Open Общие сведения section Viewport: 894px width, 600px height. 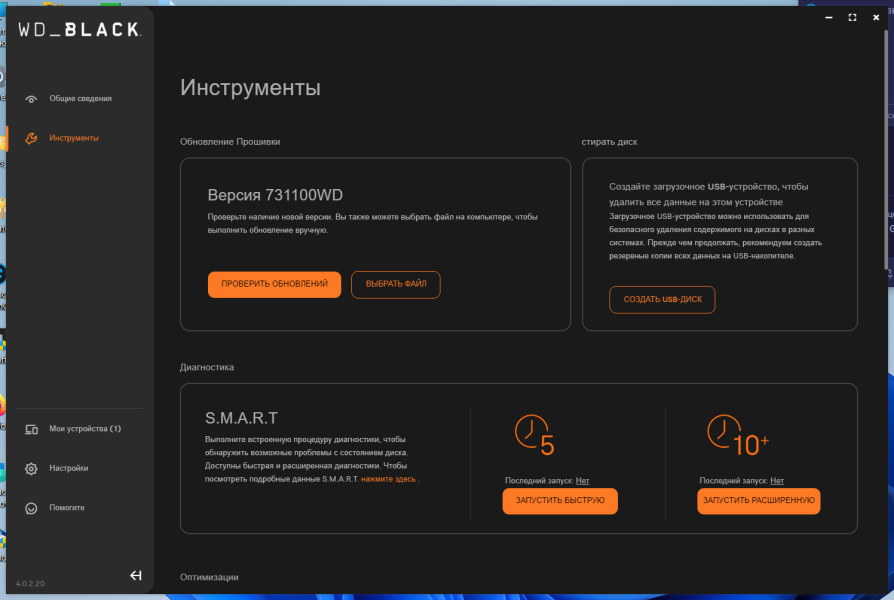[x=80, y=99]
